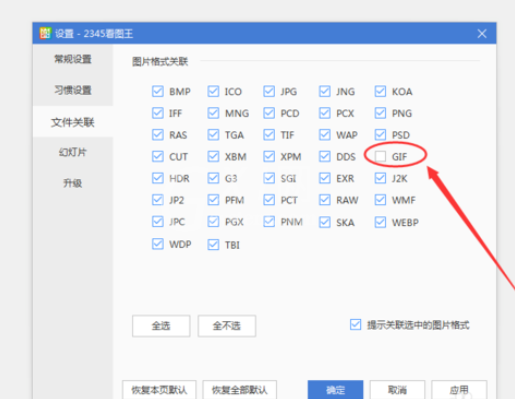Disable the KOA format association
Image resolution: width=515 pixels, height=399 pixels.
click(380, 91)
